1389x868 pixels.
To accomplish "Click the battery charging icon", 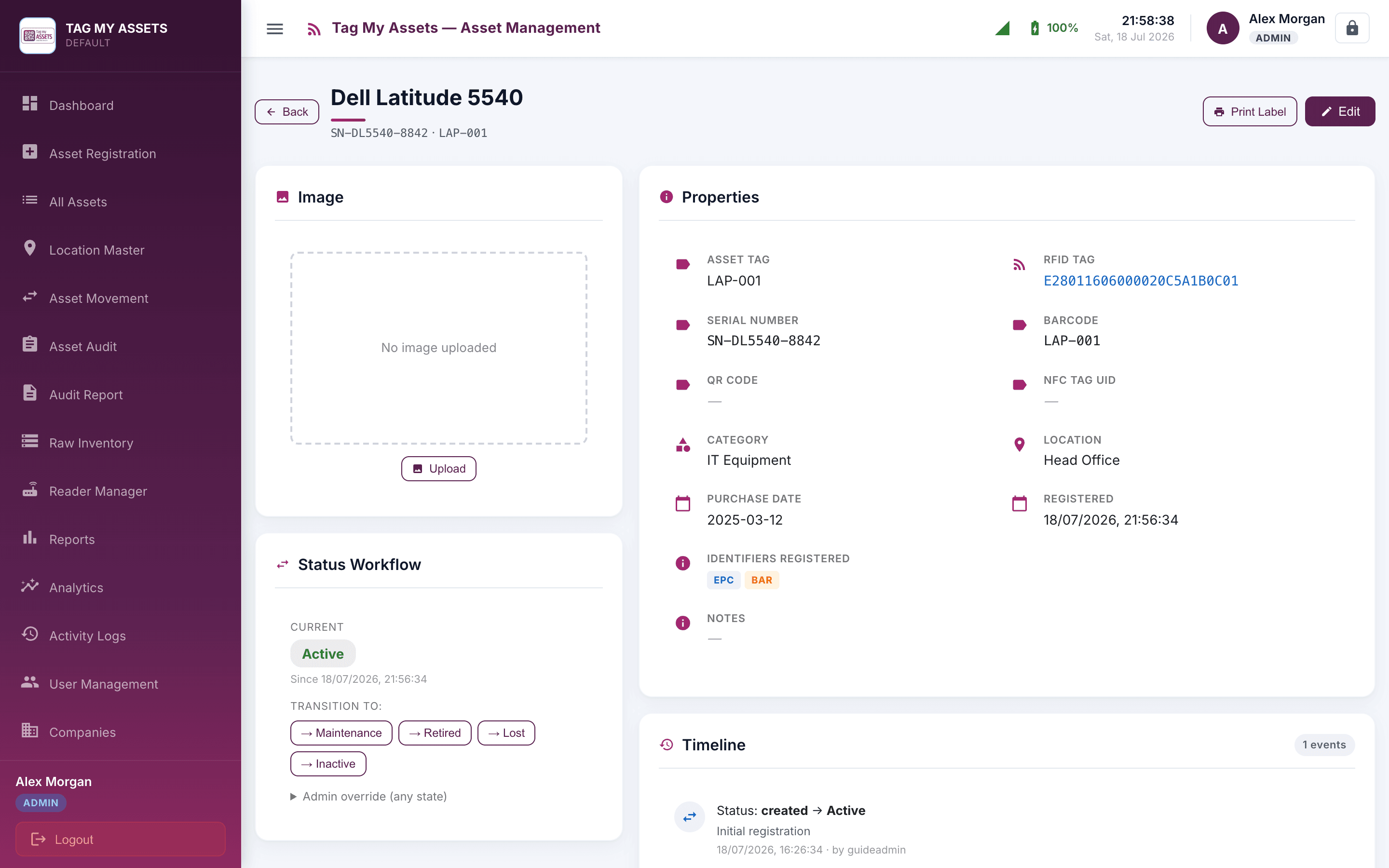I will (x=1035, y=27).
